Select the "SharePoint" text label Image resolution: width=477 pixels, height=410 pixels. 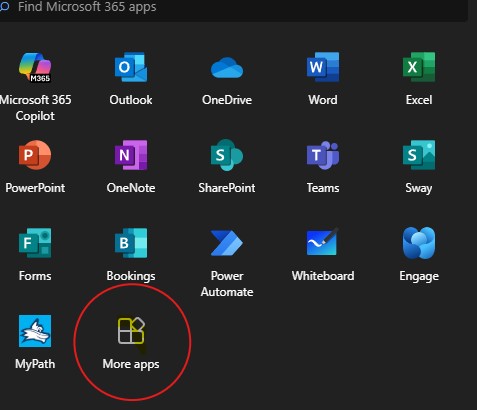(227, 188)
